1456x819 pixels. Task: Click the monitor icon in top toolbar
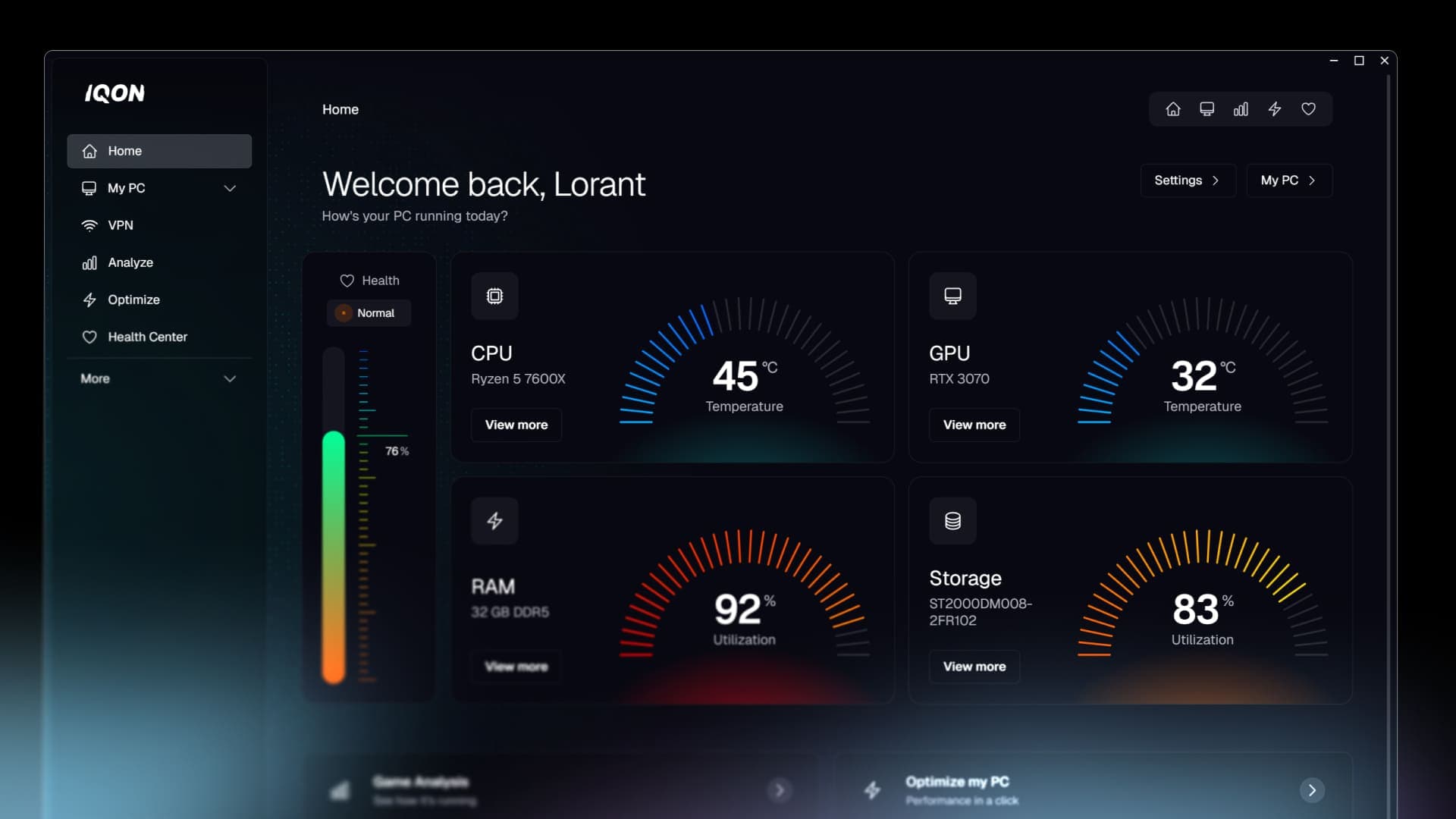(1207, 109)
